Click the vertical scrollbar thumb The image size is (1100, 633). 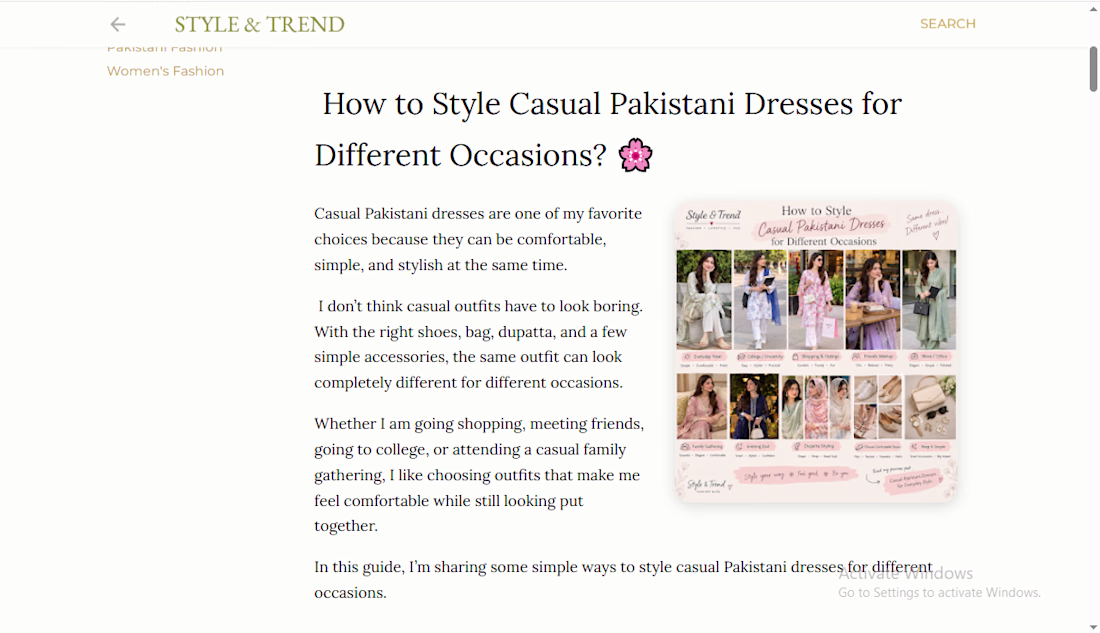tap(1093, 69)
